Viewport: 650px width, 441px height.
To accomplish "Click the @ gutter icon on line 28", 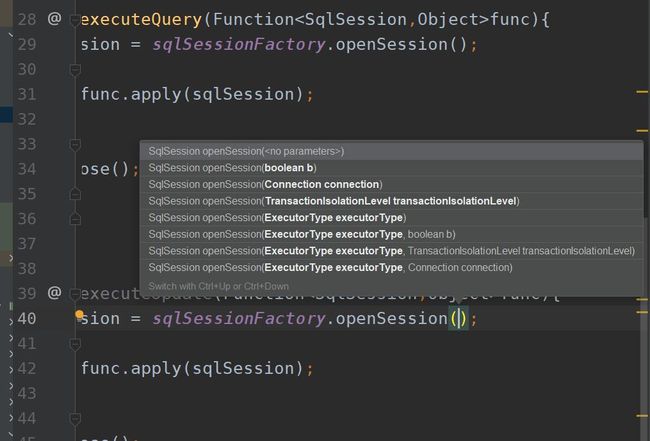I will (54, 18).
